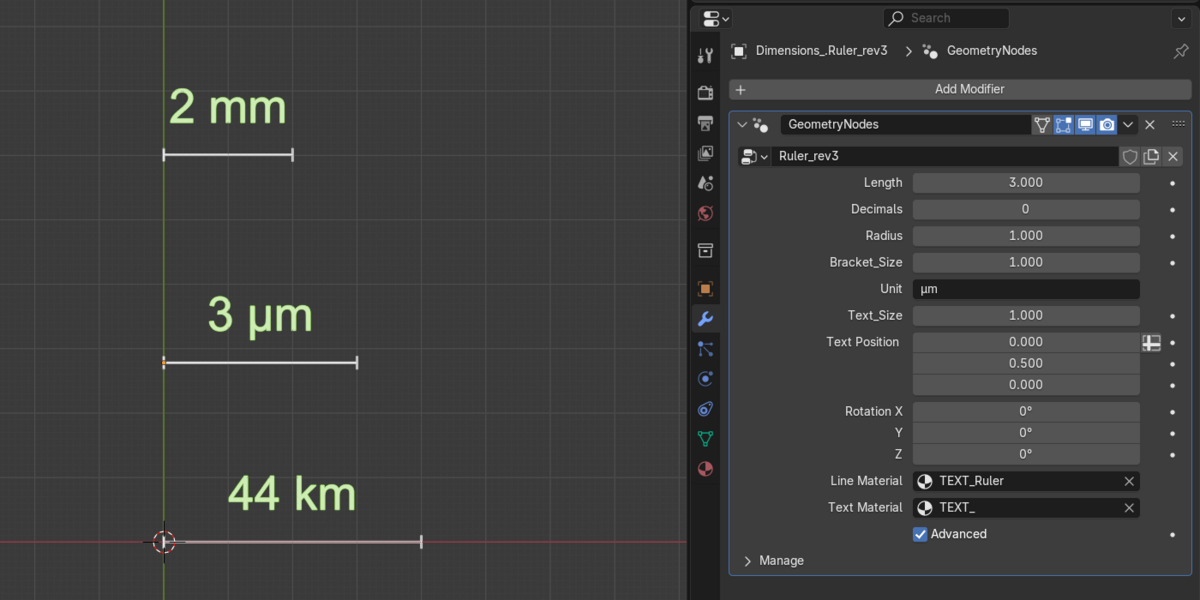This screenshot has height=600, width=1200.
Task: Toggle modifier visibility in viewport
Action: coord(1085,125)
